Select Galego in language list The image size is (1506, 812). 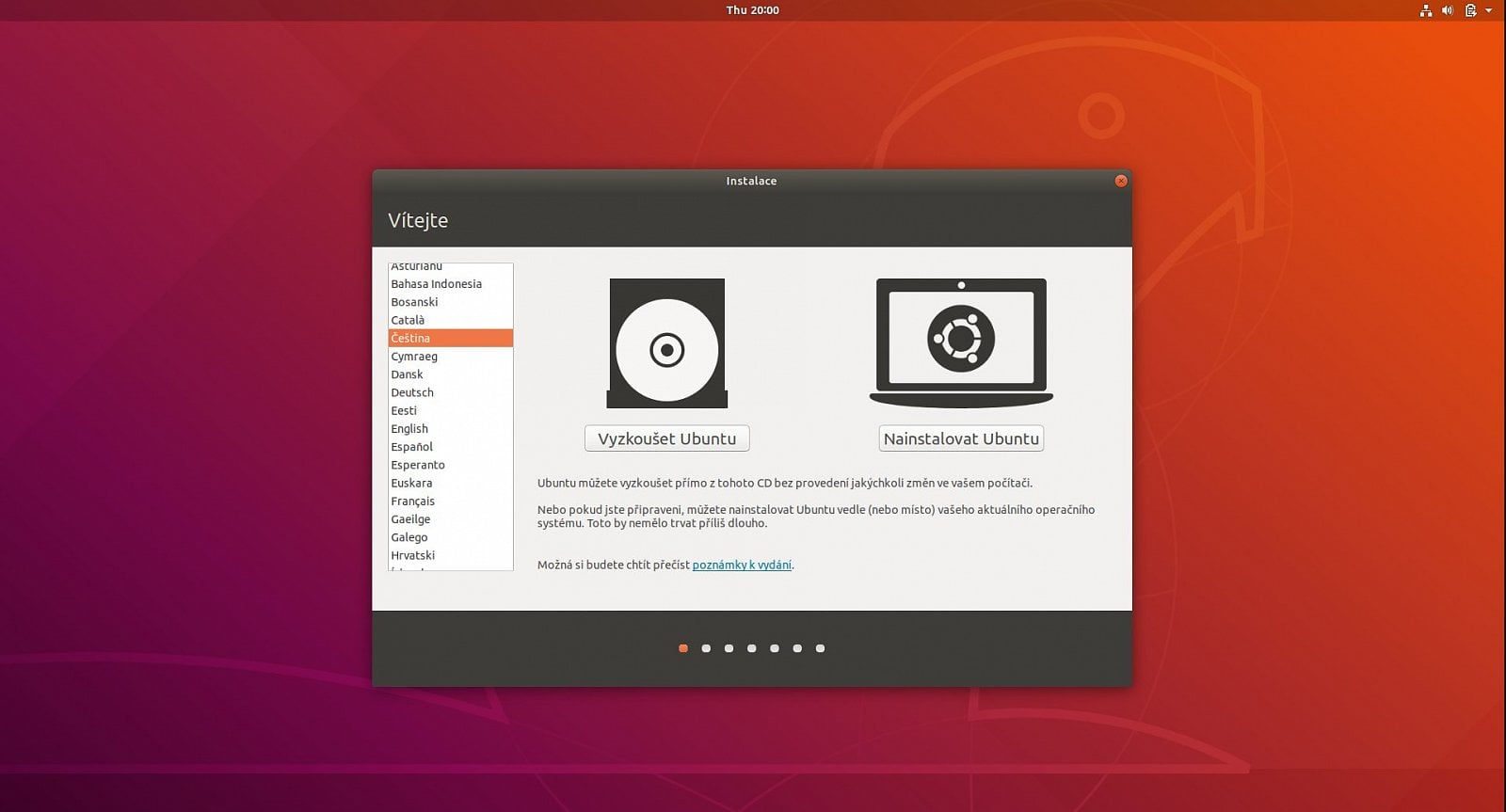click(x=451, y=537)
